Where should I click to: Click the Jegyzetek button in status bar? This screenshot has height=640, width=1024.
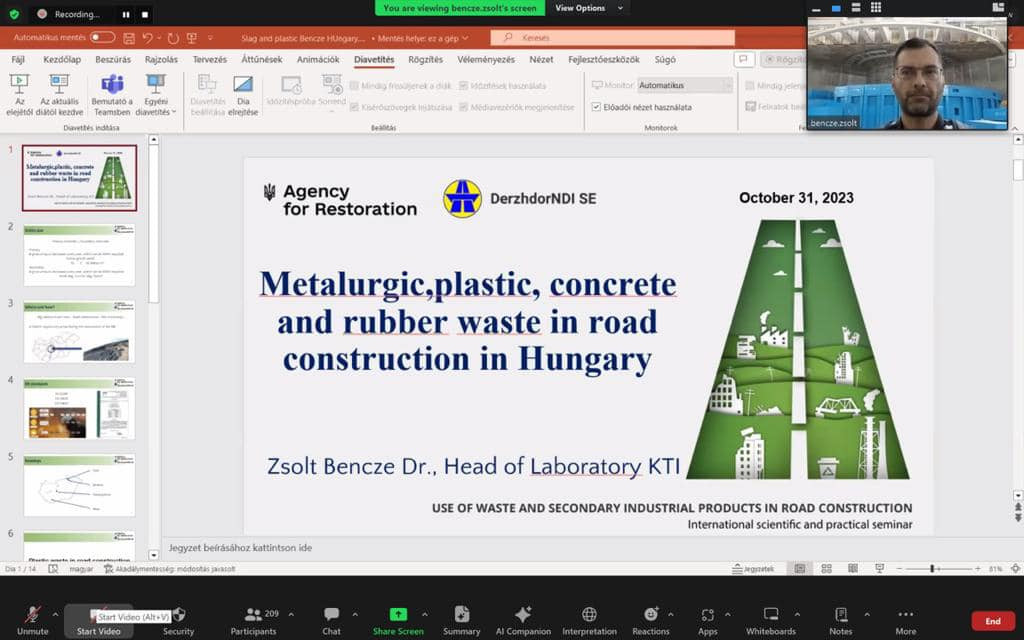pos(759,569)
